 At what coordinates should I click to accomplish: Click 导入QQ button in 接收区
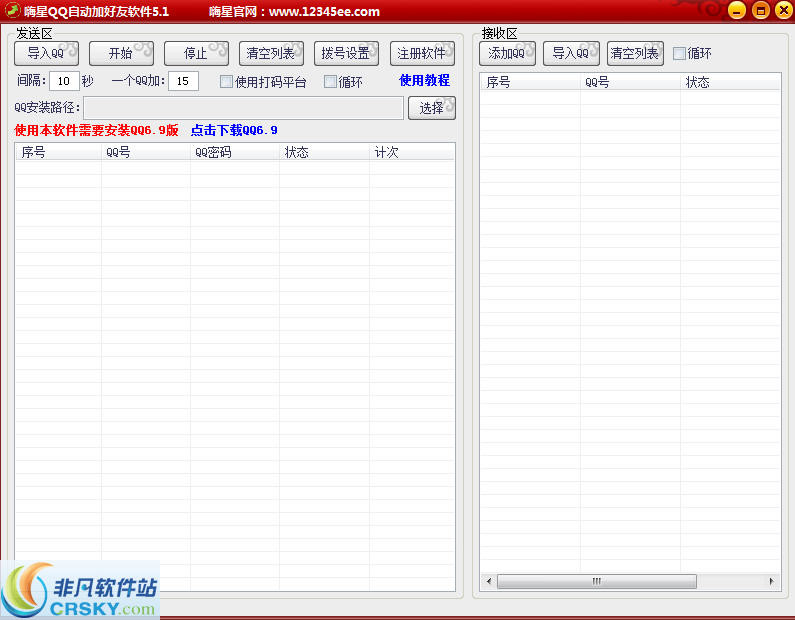[x=571, y=54]
